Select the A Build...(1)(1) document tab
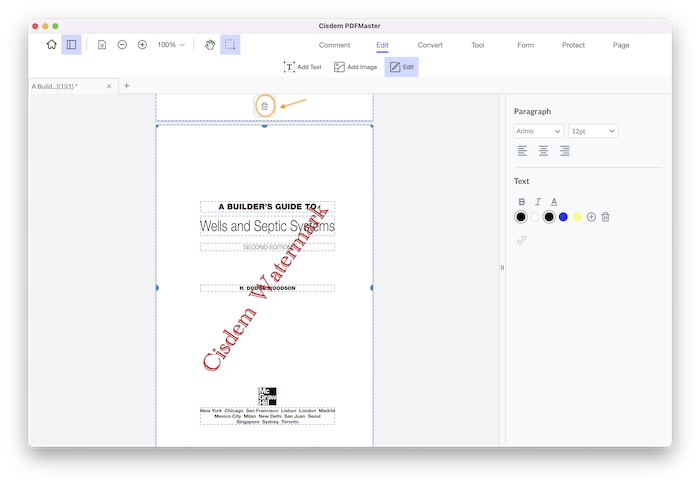Image resolution: width=700 pixels, height=484 pixels. [73, 86]
